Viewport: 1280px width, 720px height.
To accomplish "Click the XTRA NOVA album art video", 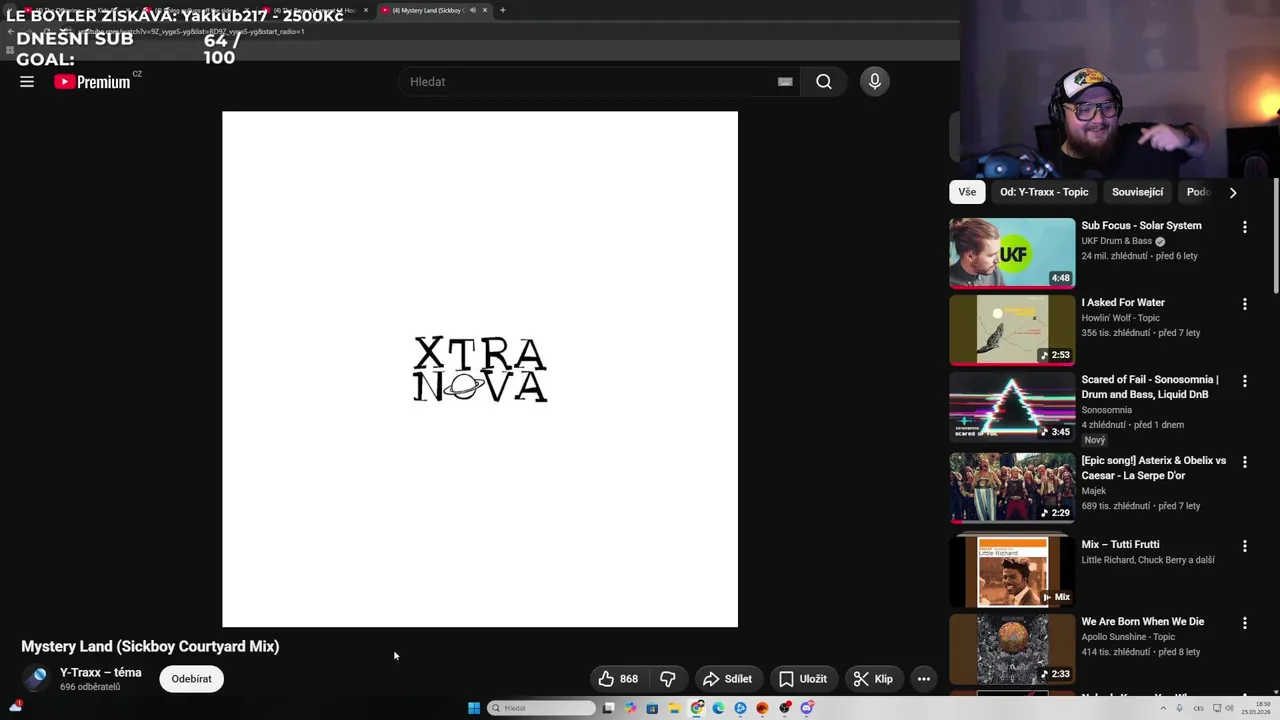I will pos(480,369).
